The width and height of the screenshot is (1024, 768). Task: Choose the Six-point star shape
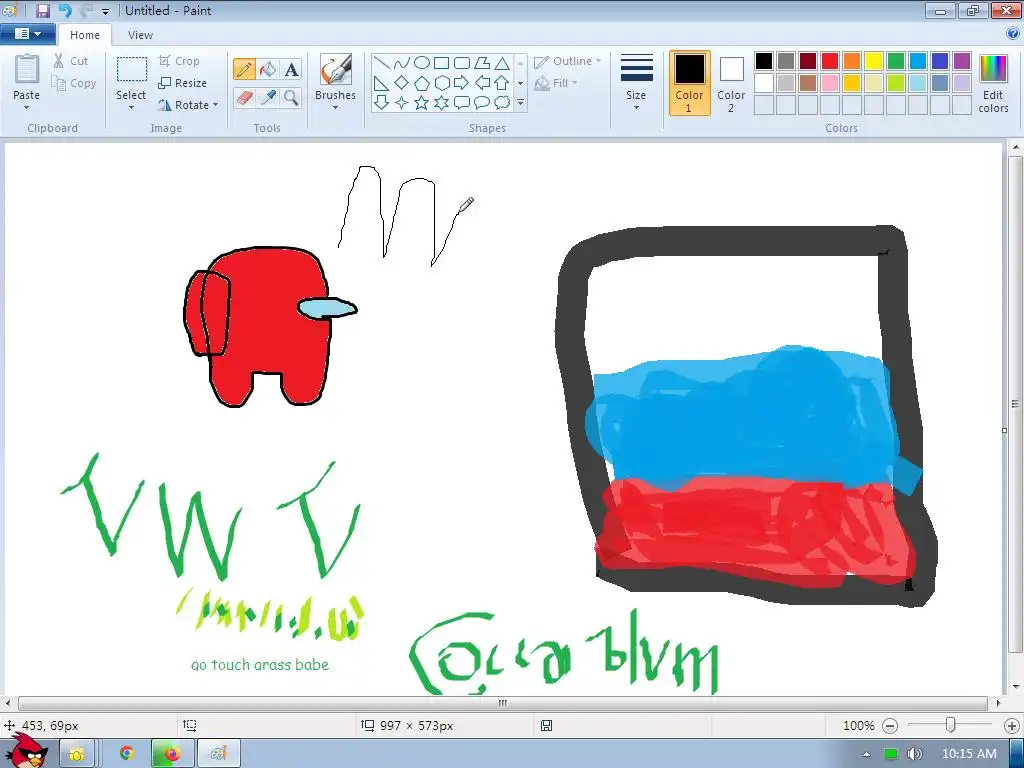(442, 103)
